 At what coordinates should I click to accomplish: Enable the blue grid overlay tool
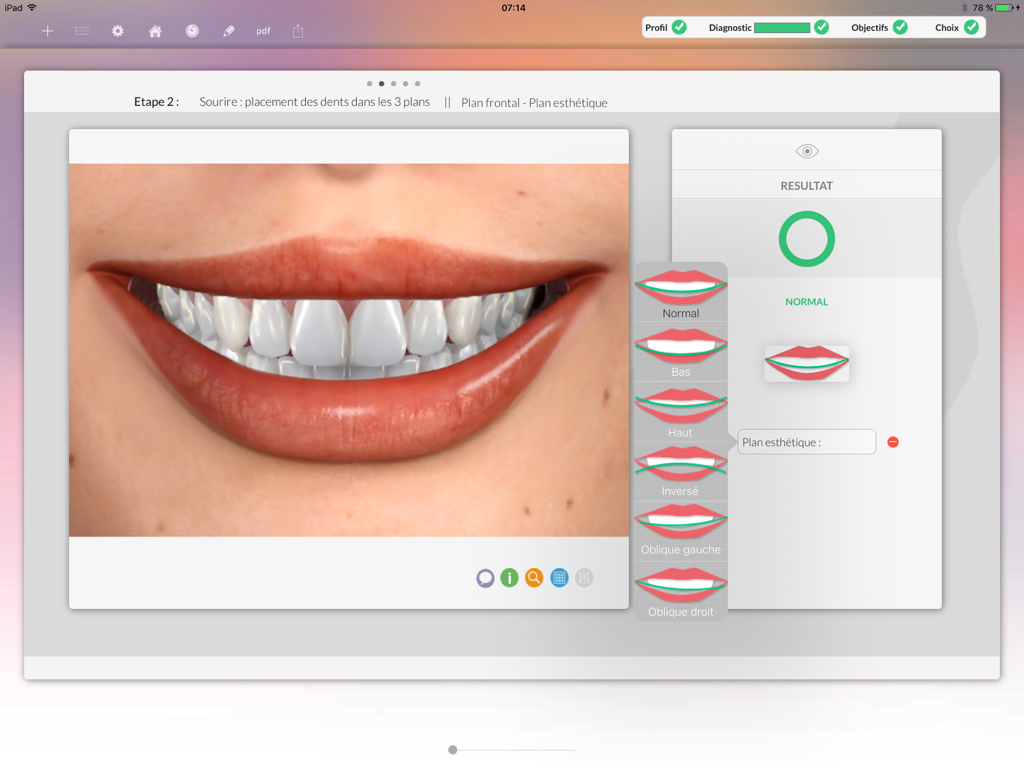559,578
